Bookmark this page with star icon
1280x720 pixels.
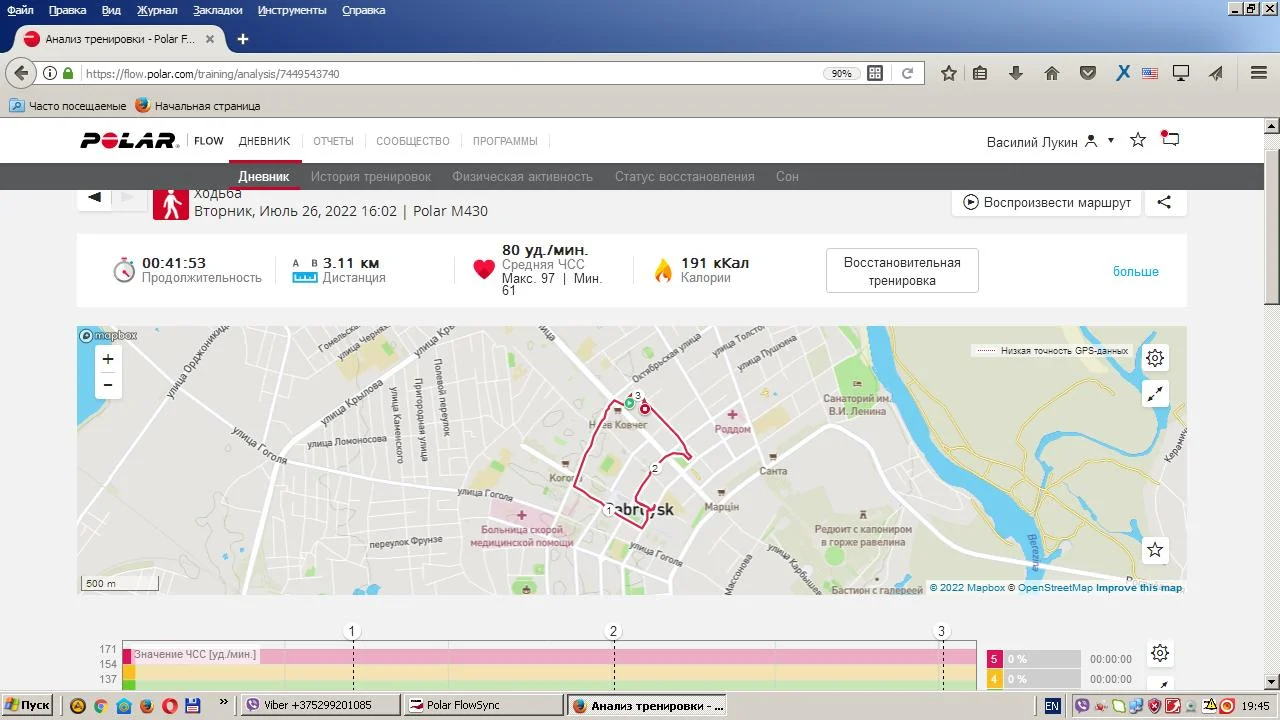pyautogui.click(x=949, y=73)
